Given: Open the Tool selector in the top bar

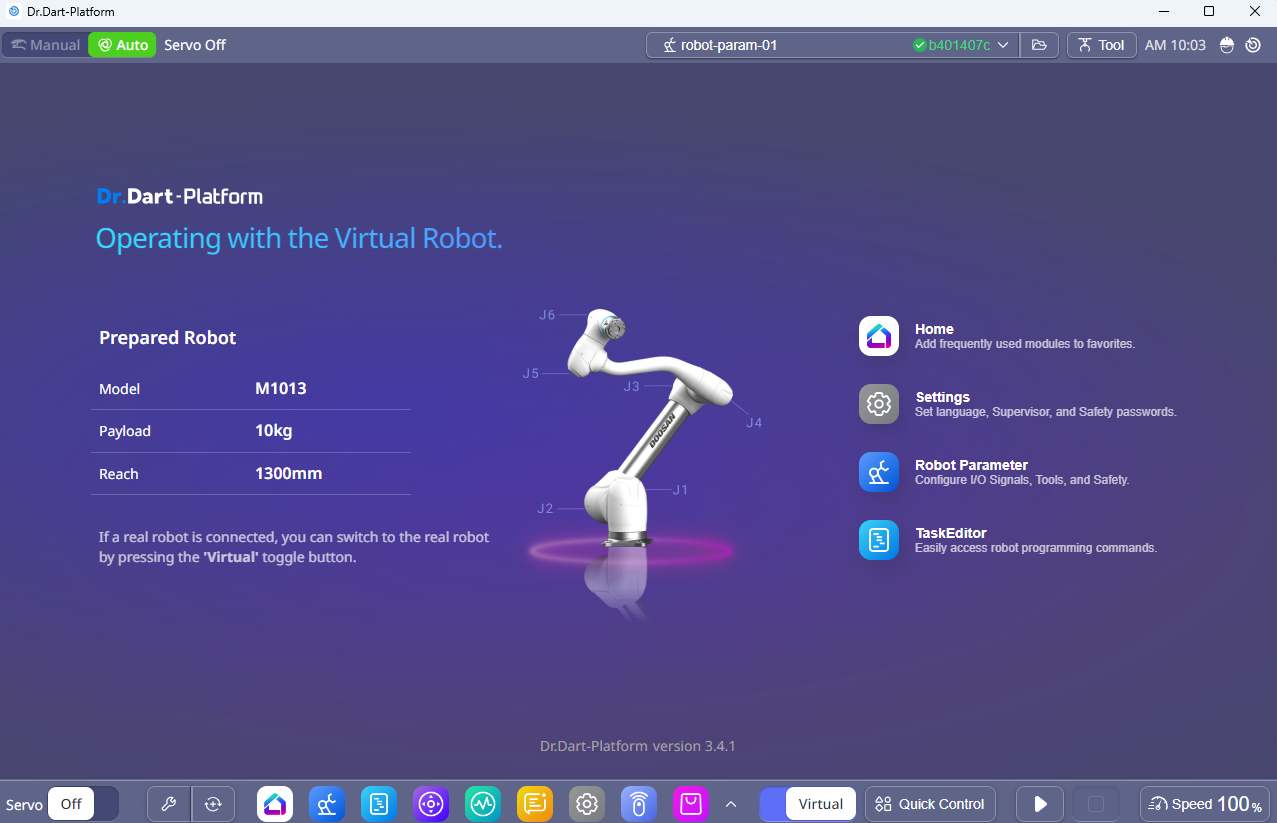Looking at the screenshot, I should coord(1101,45).
